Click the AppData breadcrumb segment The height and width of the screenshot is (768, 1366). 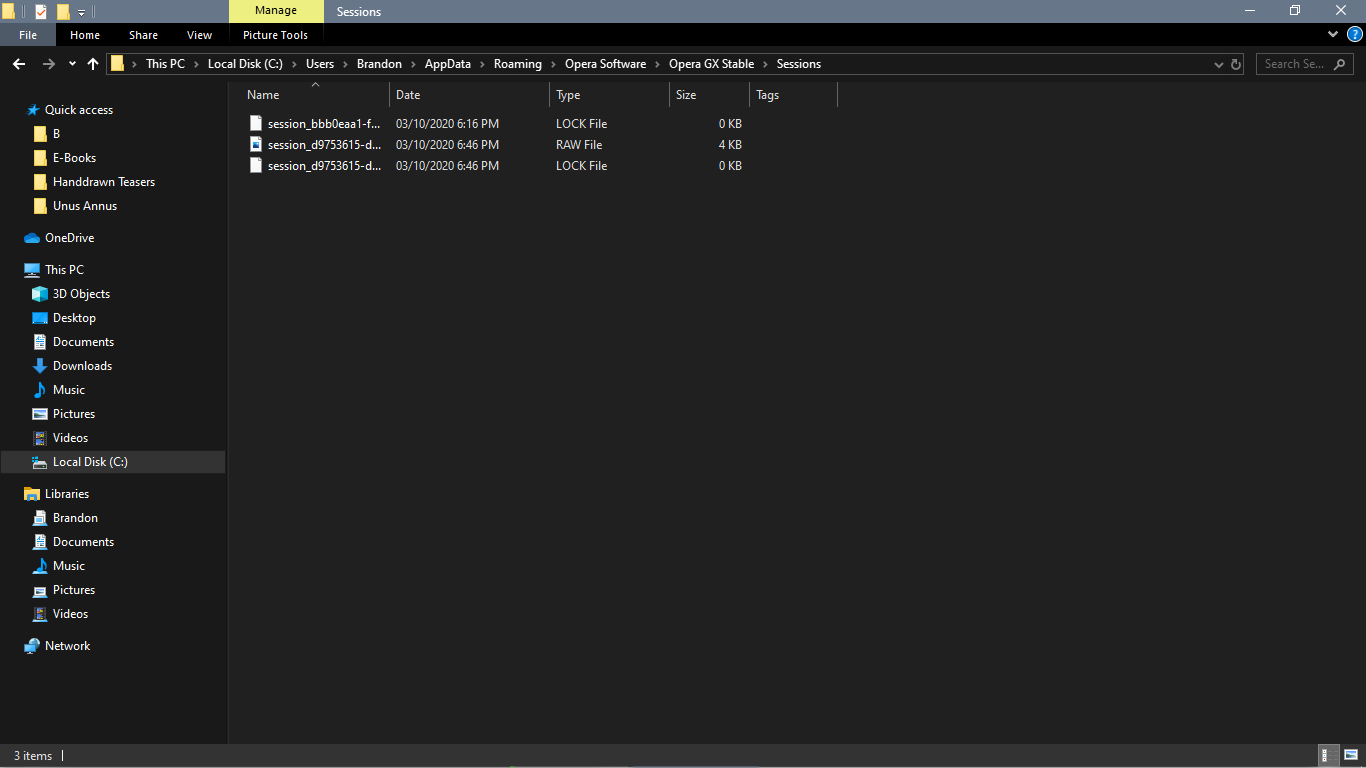tap(448, 64)
